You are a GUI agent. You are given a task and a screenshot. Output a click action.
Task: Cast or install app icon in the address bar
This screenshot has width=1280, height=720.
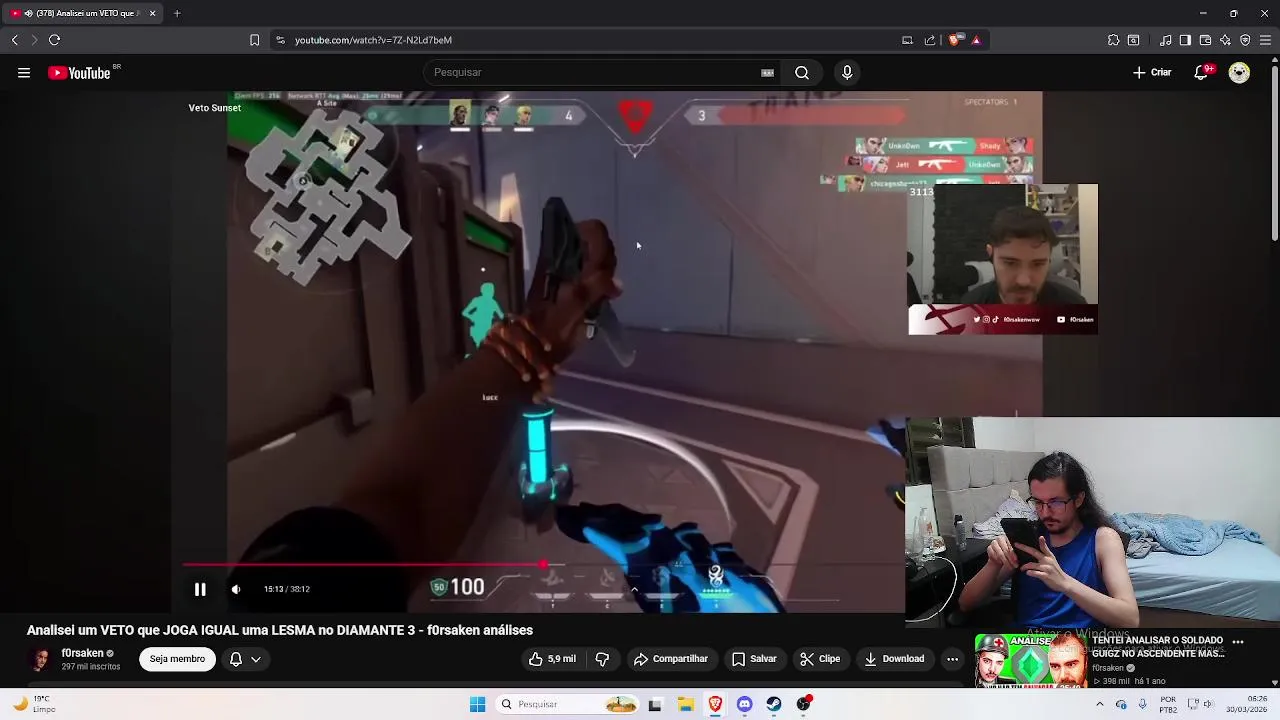(x=907, y=40)
